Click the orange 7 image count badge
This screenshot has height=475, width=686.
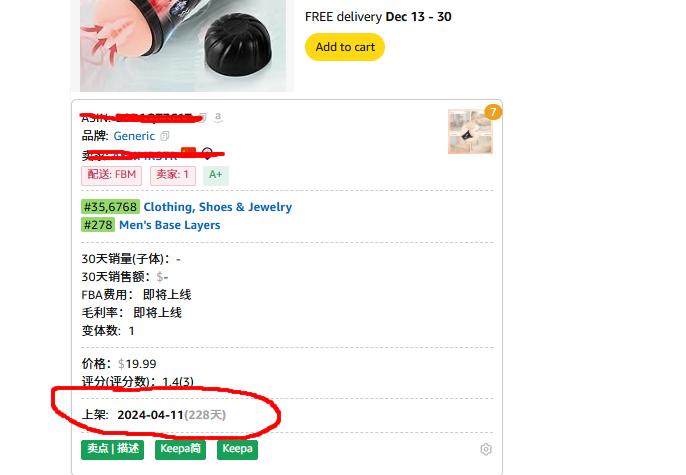point(493,112)
